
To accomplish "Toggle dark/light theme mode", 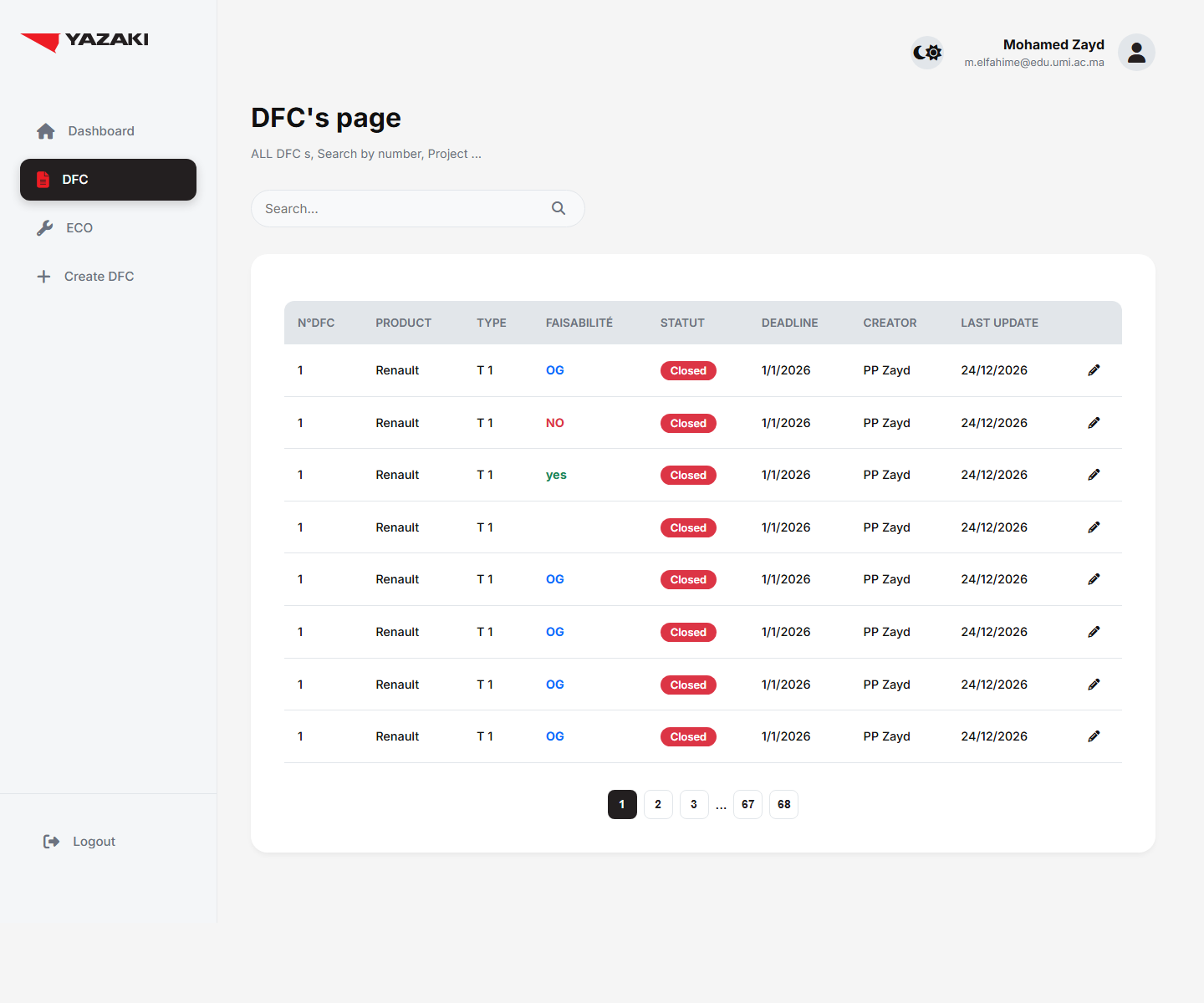I will (927, 53).
